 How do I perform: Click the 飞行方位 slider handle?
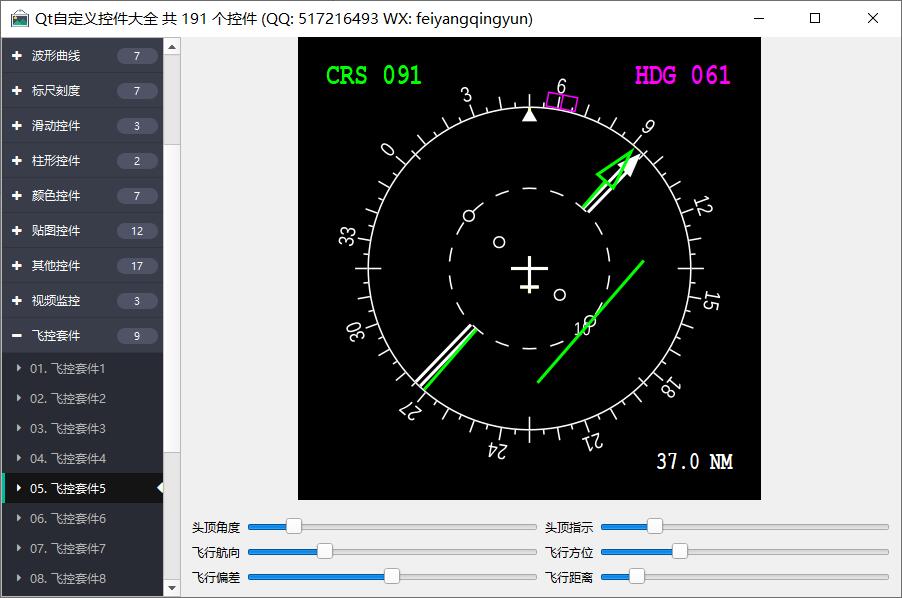point(680,551)
